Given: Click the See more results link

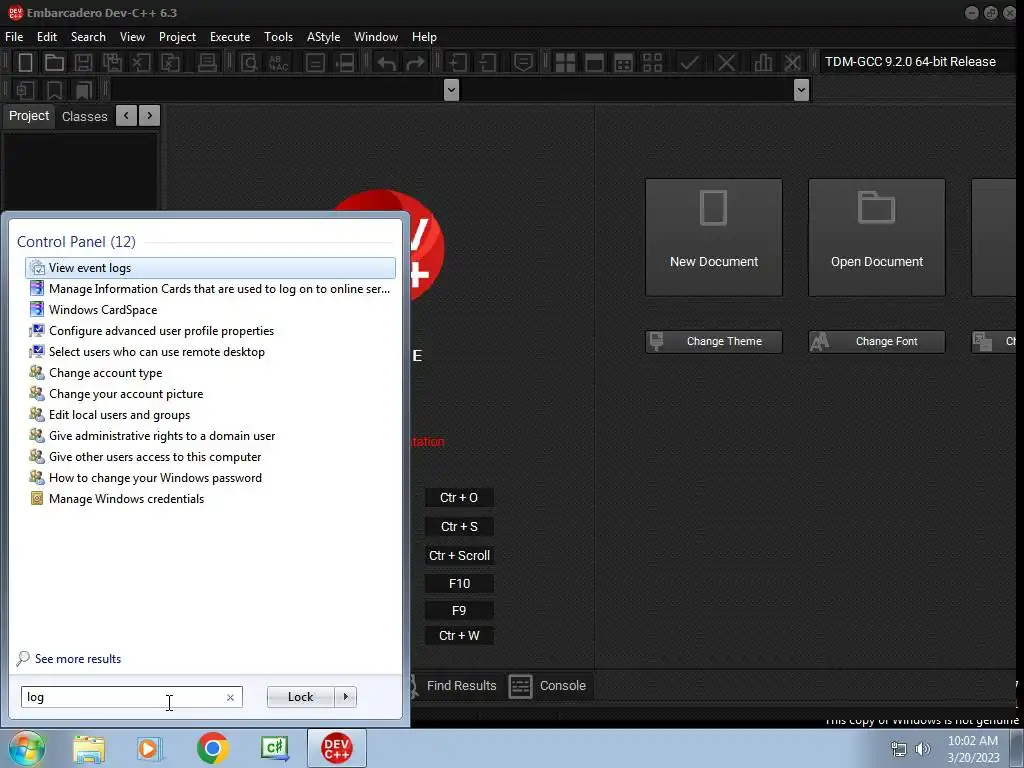Looking at the screenshot, I should coord(78,659).
